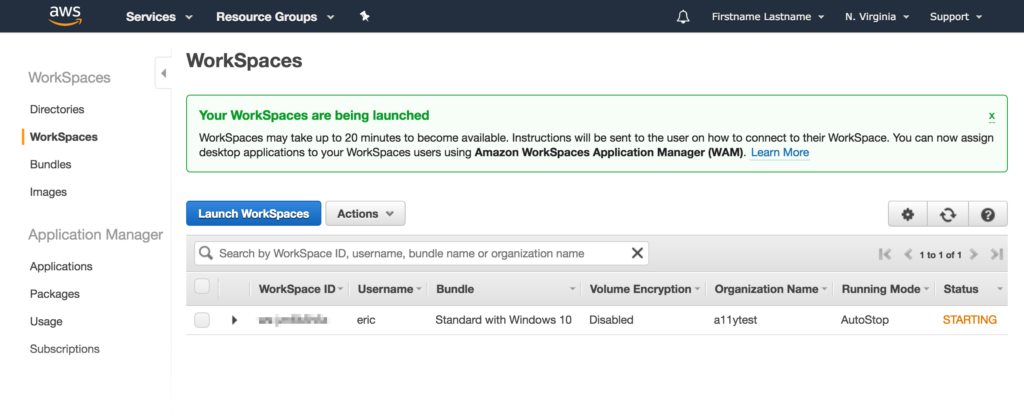Screen dimensions: 1024x416
Task: Focus the WorkSpace search field
Action: [x=421, y=253]
